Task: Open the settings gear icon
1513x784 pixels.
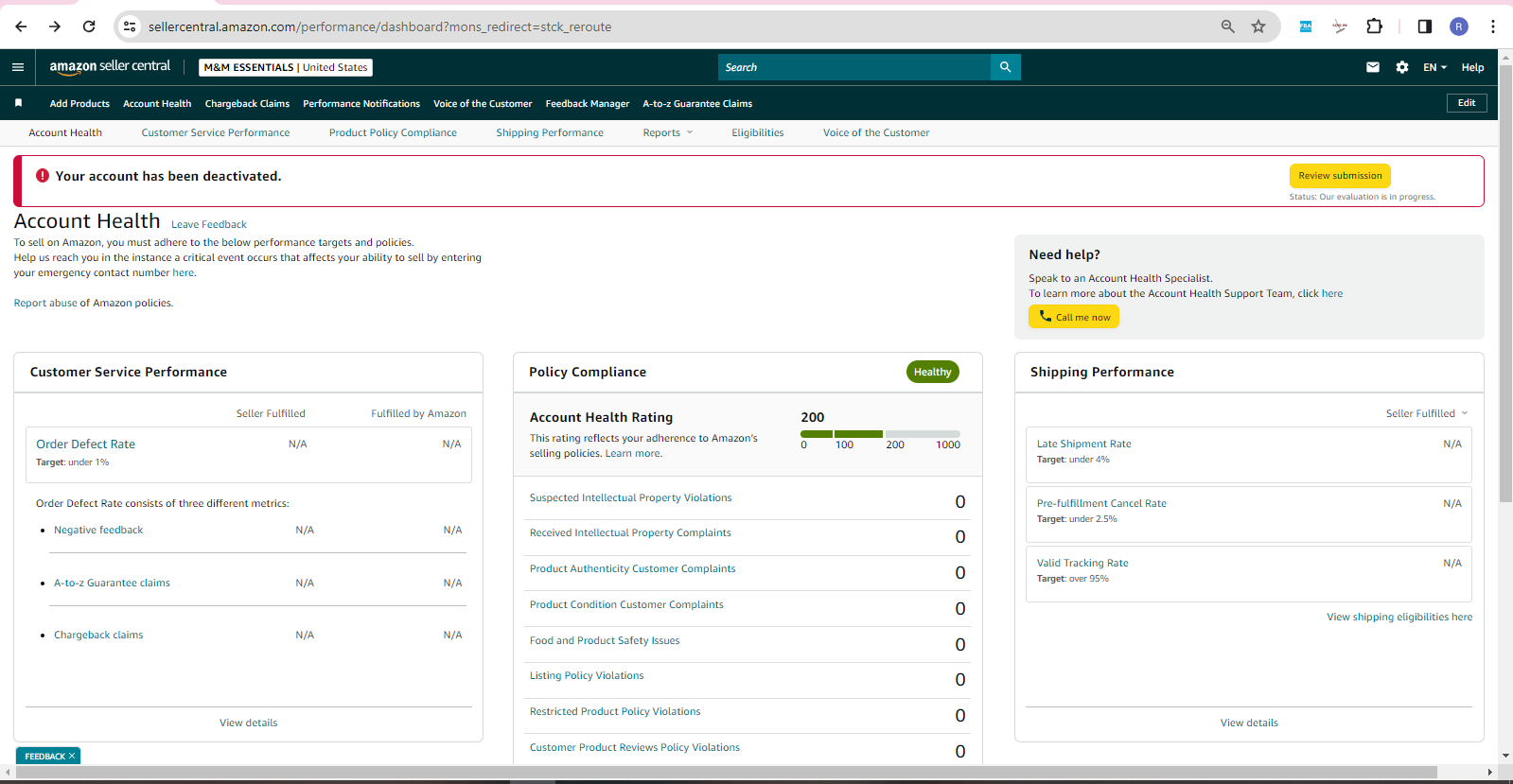Action: pyautogui.click(x=1402, y=67)
